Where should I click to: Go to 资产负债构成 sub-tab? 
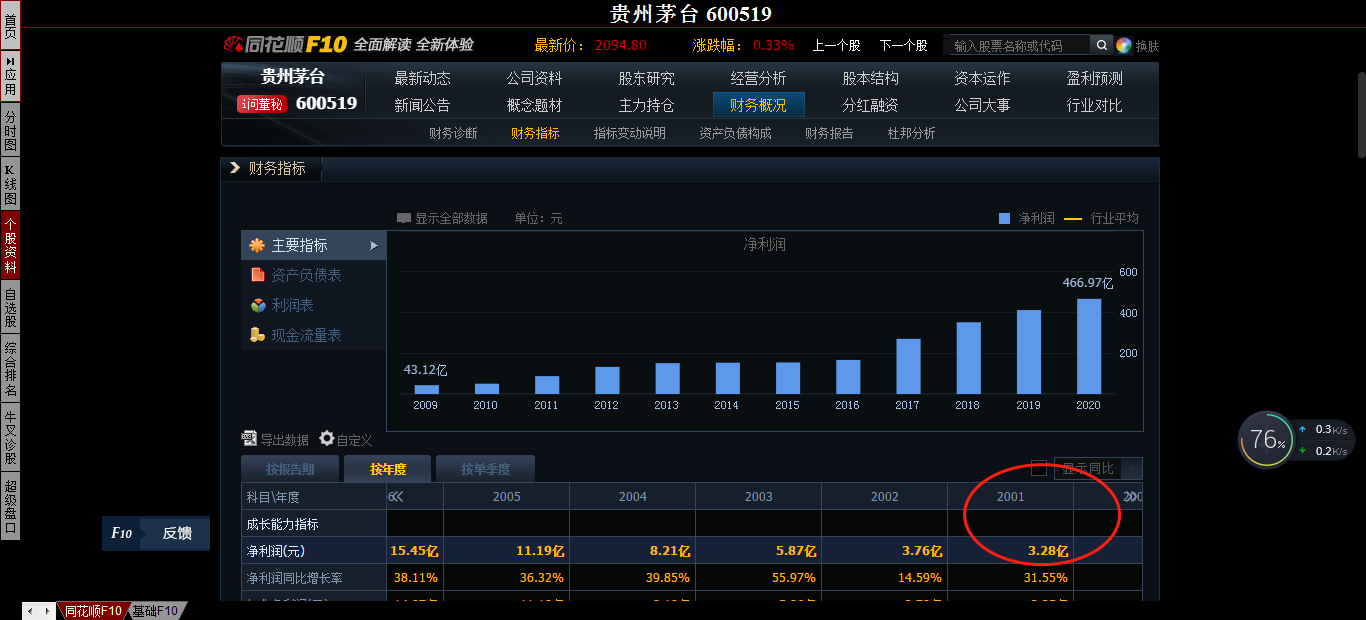pyautogui.click(x=735, y=133)
